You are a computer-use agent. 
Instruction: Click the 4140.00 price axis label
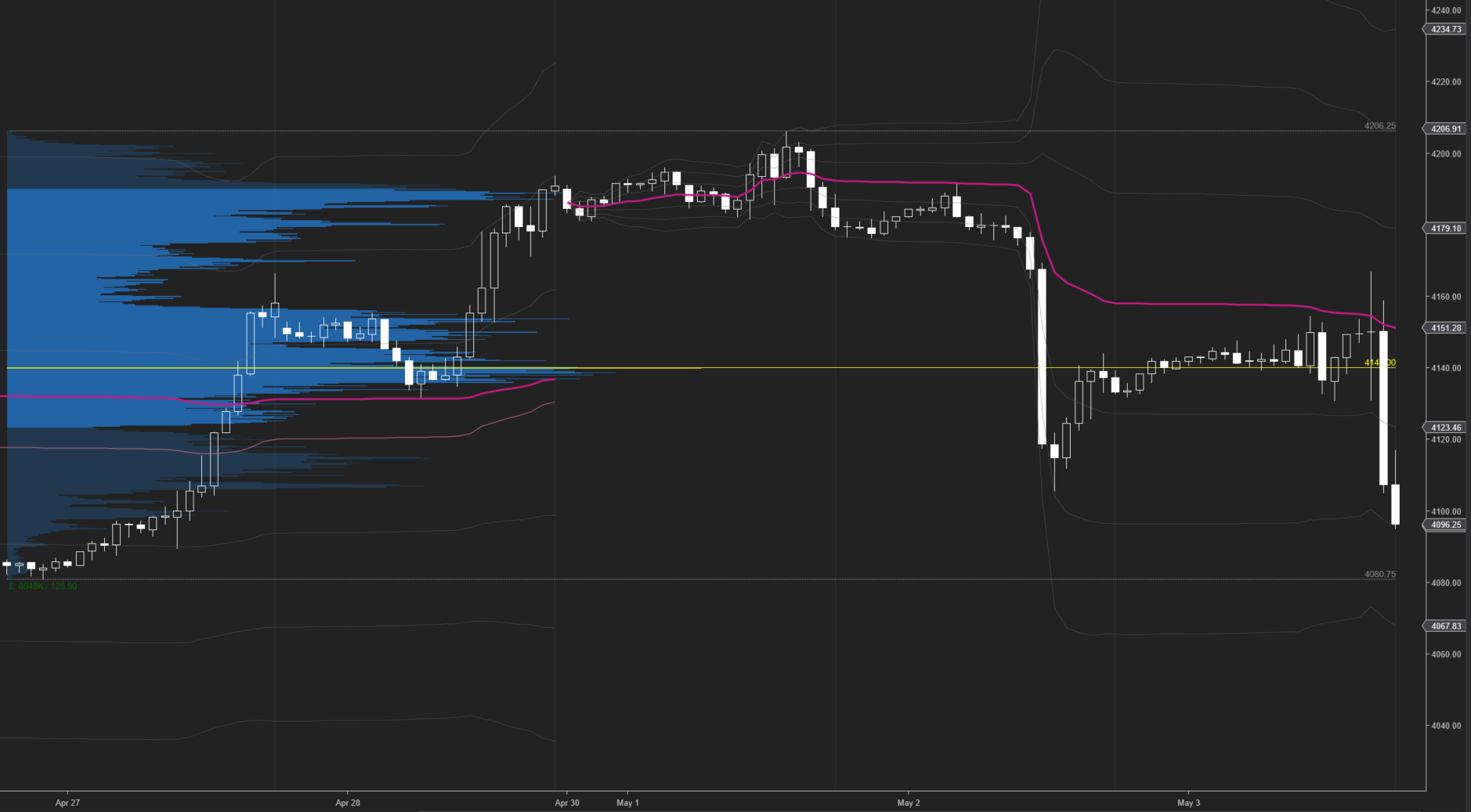tap(1446, 368)
